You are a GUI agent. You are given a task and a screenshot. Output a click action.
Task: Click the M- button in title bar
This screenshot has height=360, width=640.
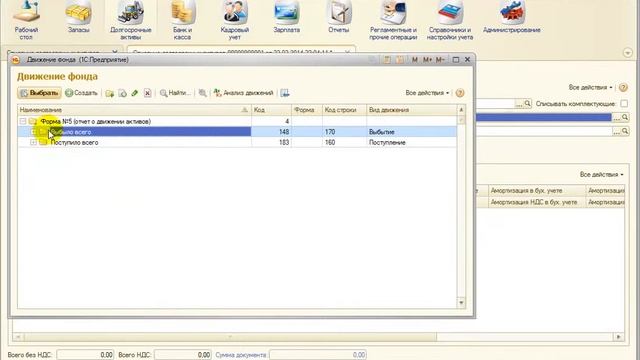tap(440, 60)
